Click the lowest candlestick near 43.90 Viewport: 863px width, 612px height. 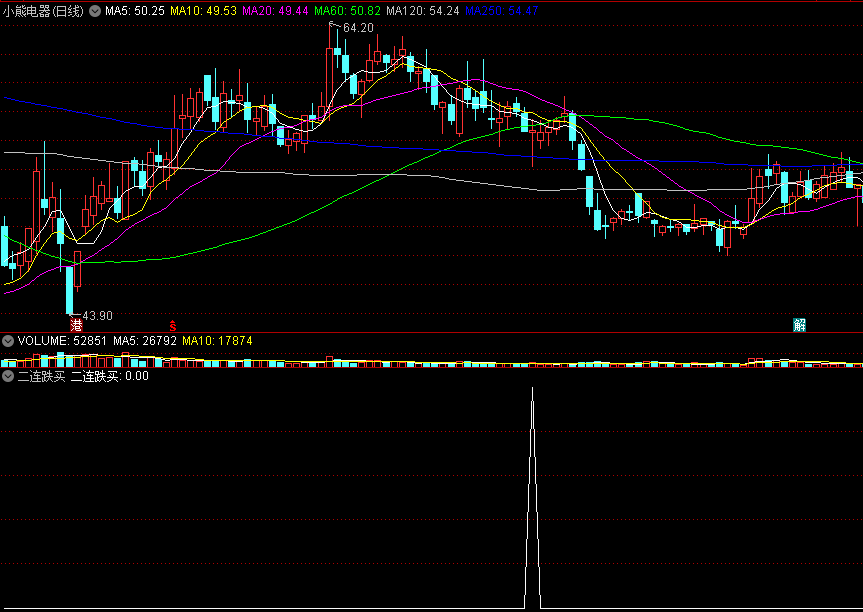click(x=69, y=289)
